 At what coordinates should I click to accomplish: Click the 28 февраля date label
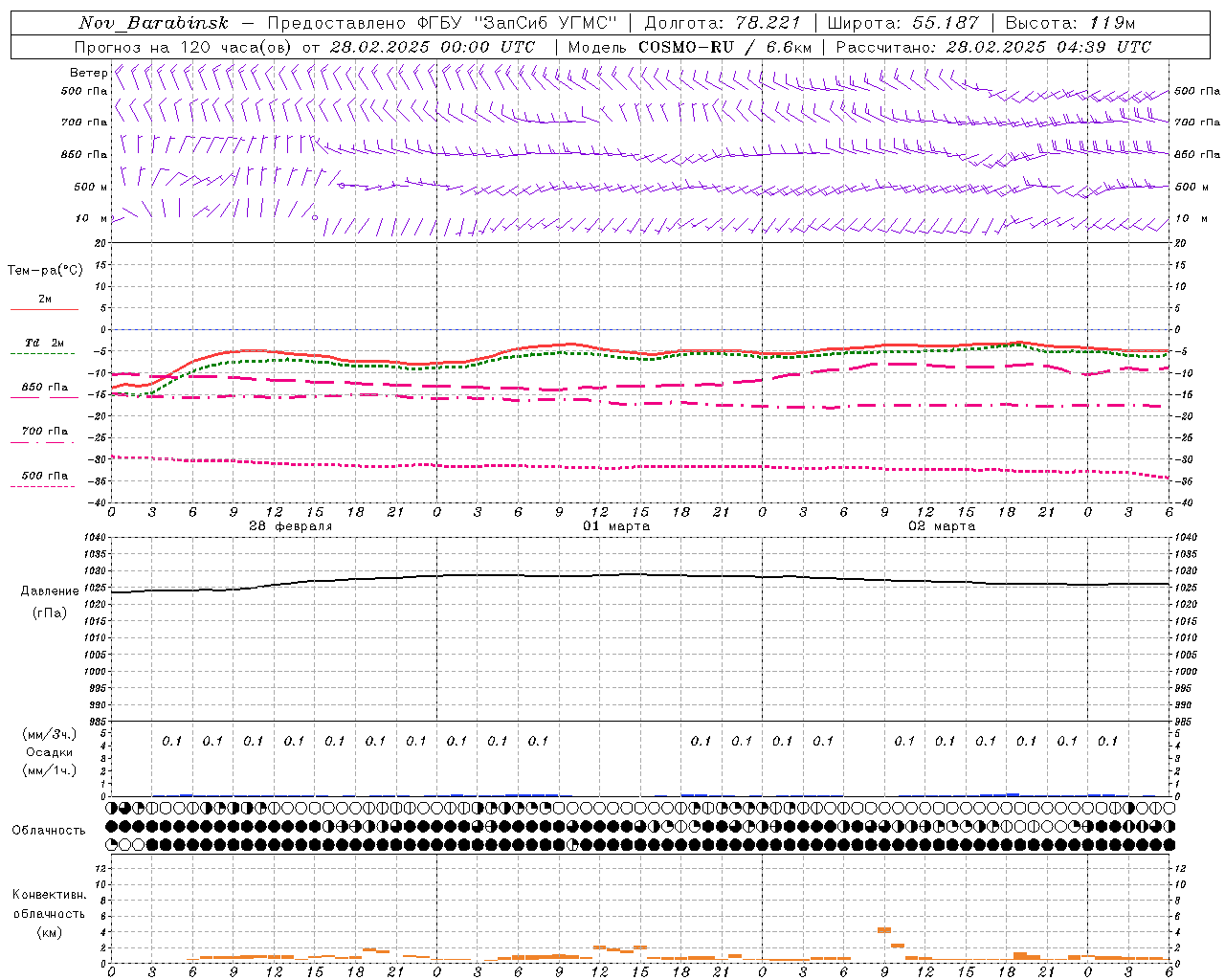tap(291, 526)
